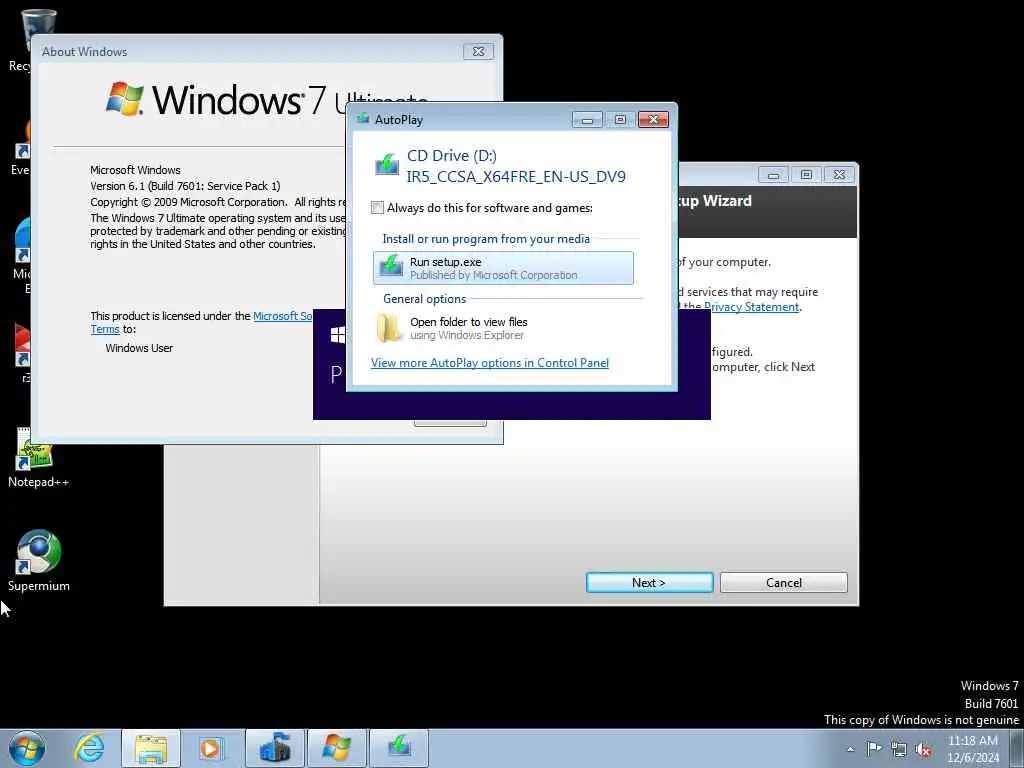Open the taskbar clock showing 11:18 AM
The image size is (1024, 768).
973,749
